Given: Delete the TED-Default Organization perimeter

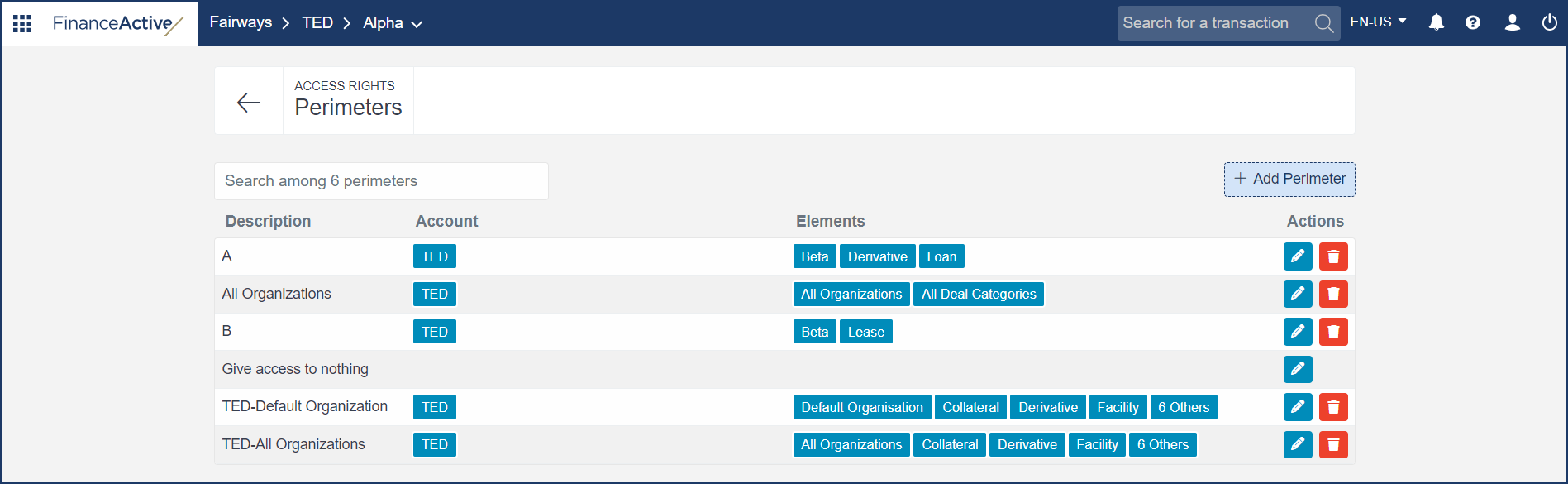Looking at the screenshot, I should [1333, 407].
